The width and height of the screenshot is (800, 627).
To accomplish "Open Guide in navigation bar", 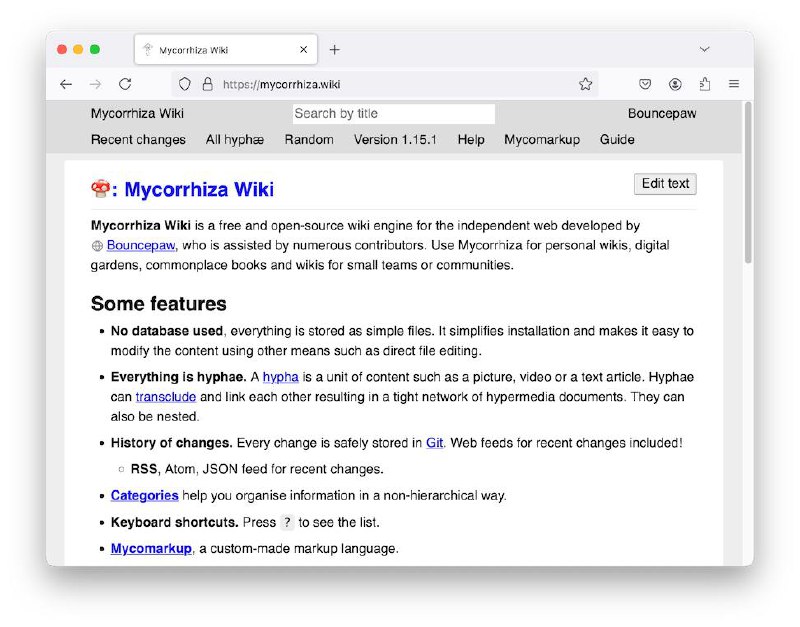I will coord(617,139).
